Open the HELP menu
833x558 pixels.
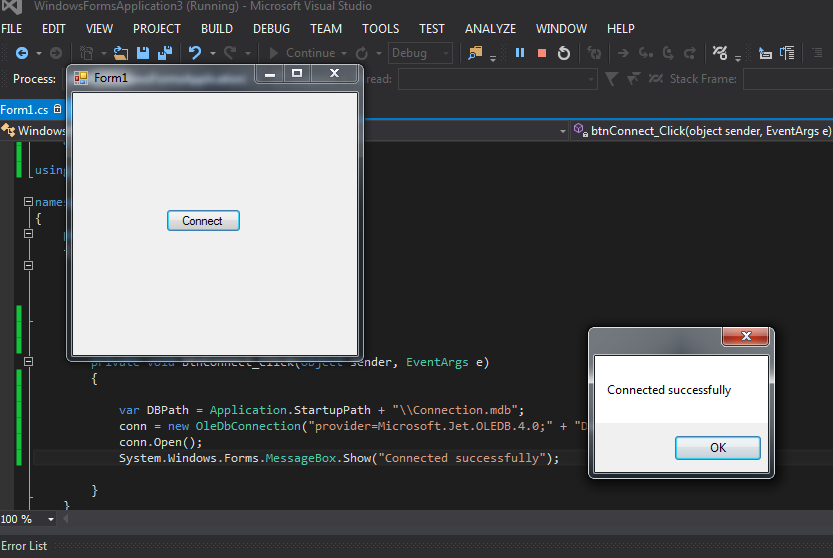click(x=620, y=29)
